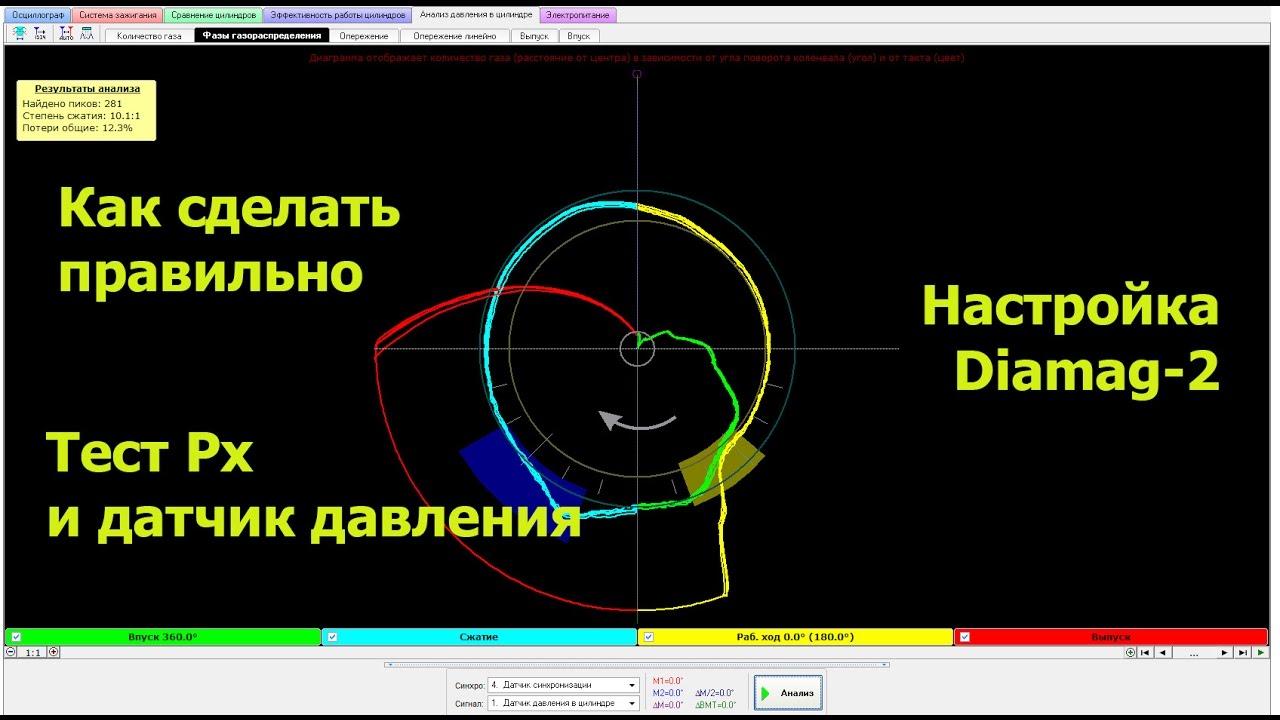Click the M2=0.0° readout
Screen dimensions: 1280x720
(x=667, y=693)
